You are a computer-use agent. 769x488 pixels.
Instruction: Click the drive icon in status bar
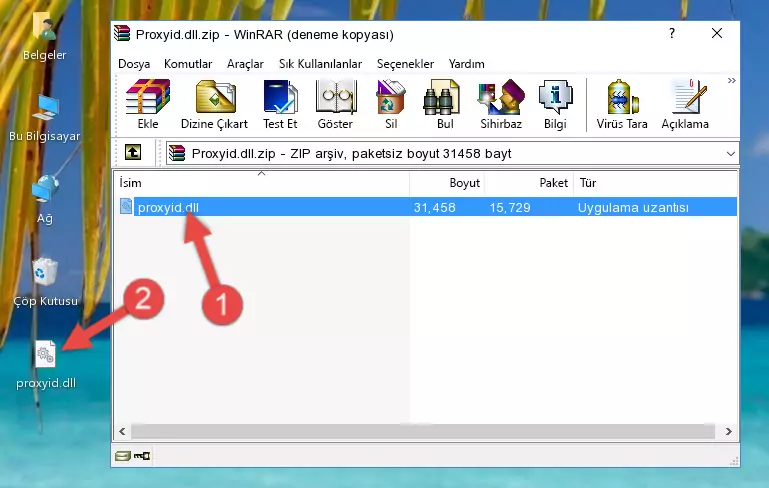123,456
